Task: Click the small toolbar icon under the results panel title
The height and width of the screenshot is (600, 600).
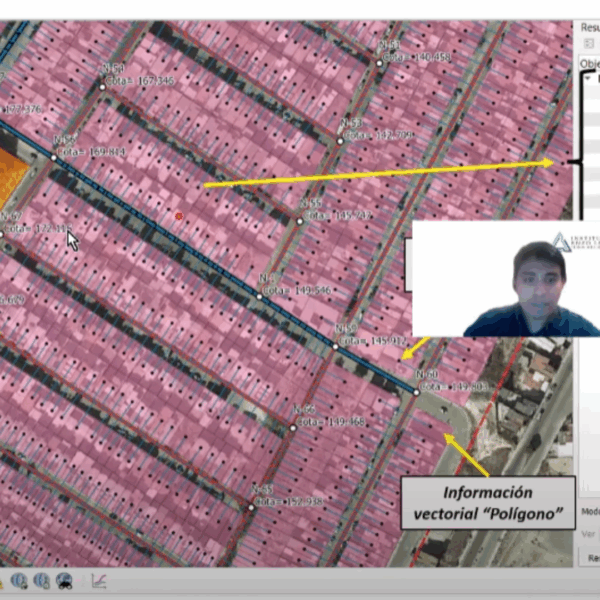Action: pyautogui.click(x=587, y=45)
